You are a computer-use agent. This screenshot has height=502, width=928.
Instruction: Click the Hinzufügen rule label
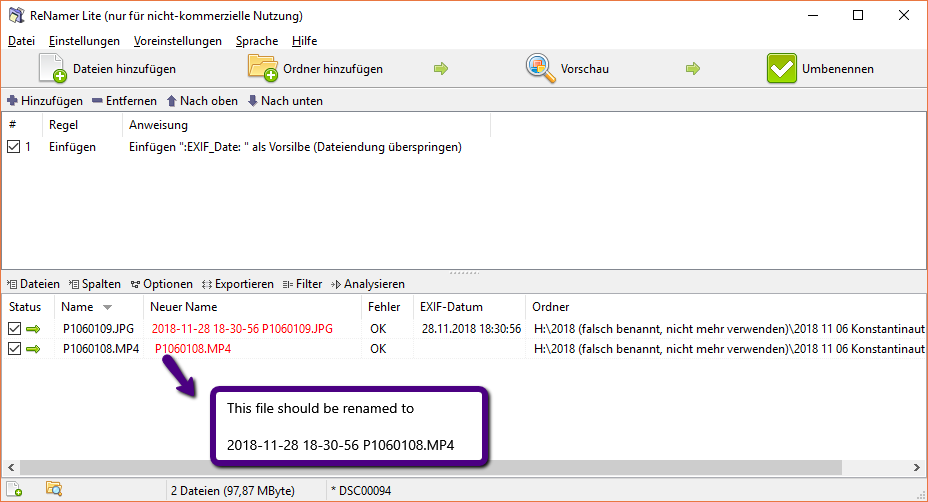pos(52,101)
